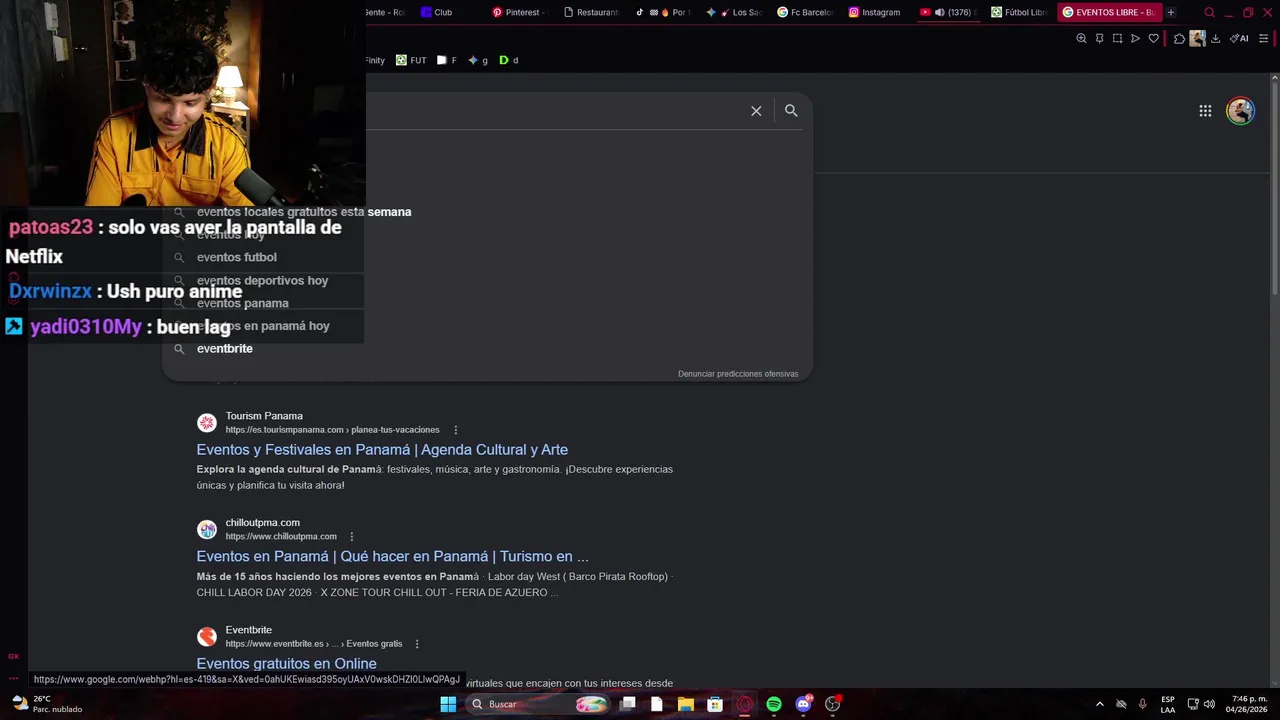Open the browser easy setup menu icon

[x=1263, y=39]
